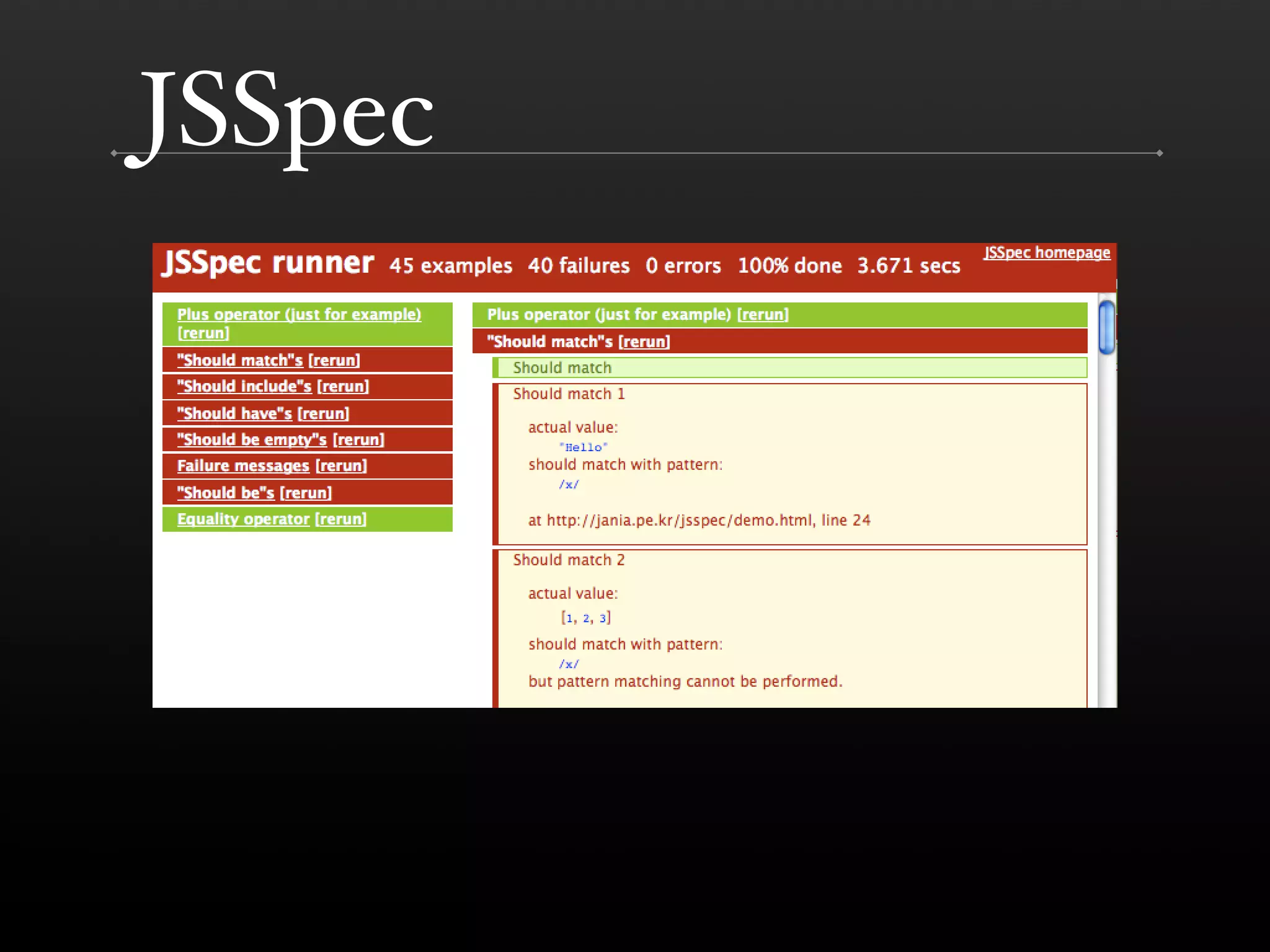This screenshot has width=1270, height=952.
Task: Rerun Equality operator spec
Action: click(340, 519)
